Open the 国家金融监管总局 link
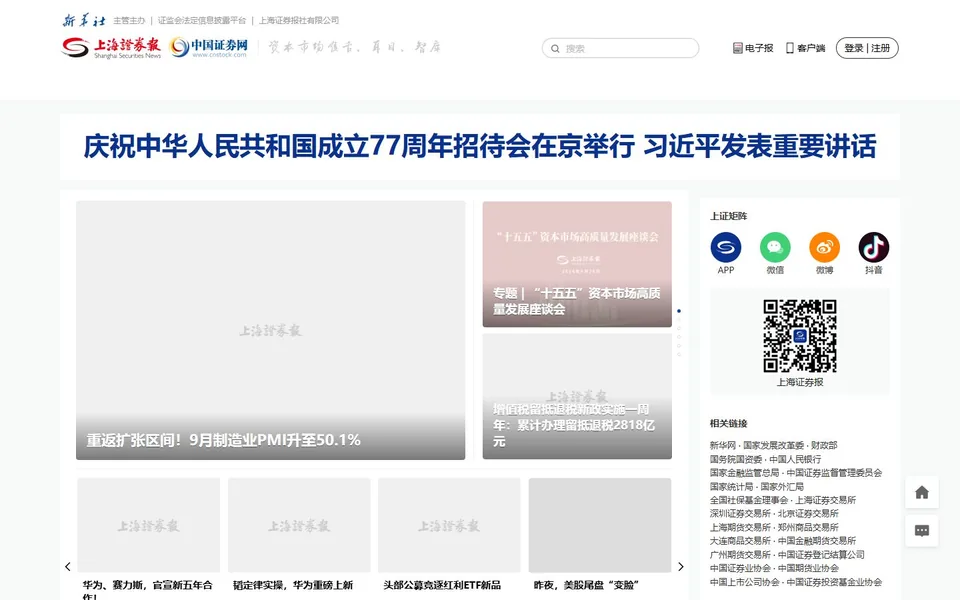Image resolution: width=960 pixels, height=600 pixels. 744,473
